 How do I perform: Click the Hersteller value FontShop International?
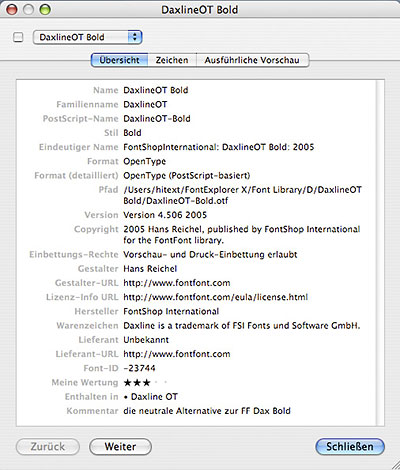171,311
